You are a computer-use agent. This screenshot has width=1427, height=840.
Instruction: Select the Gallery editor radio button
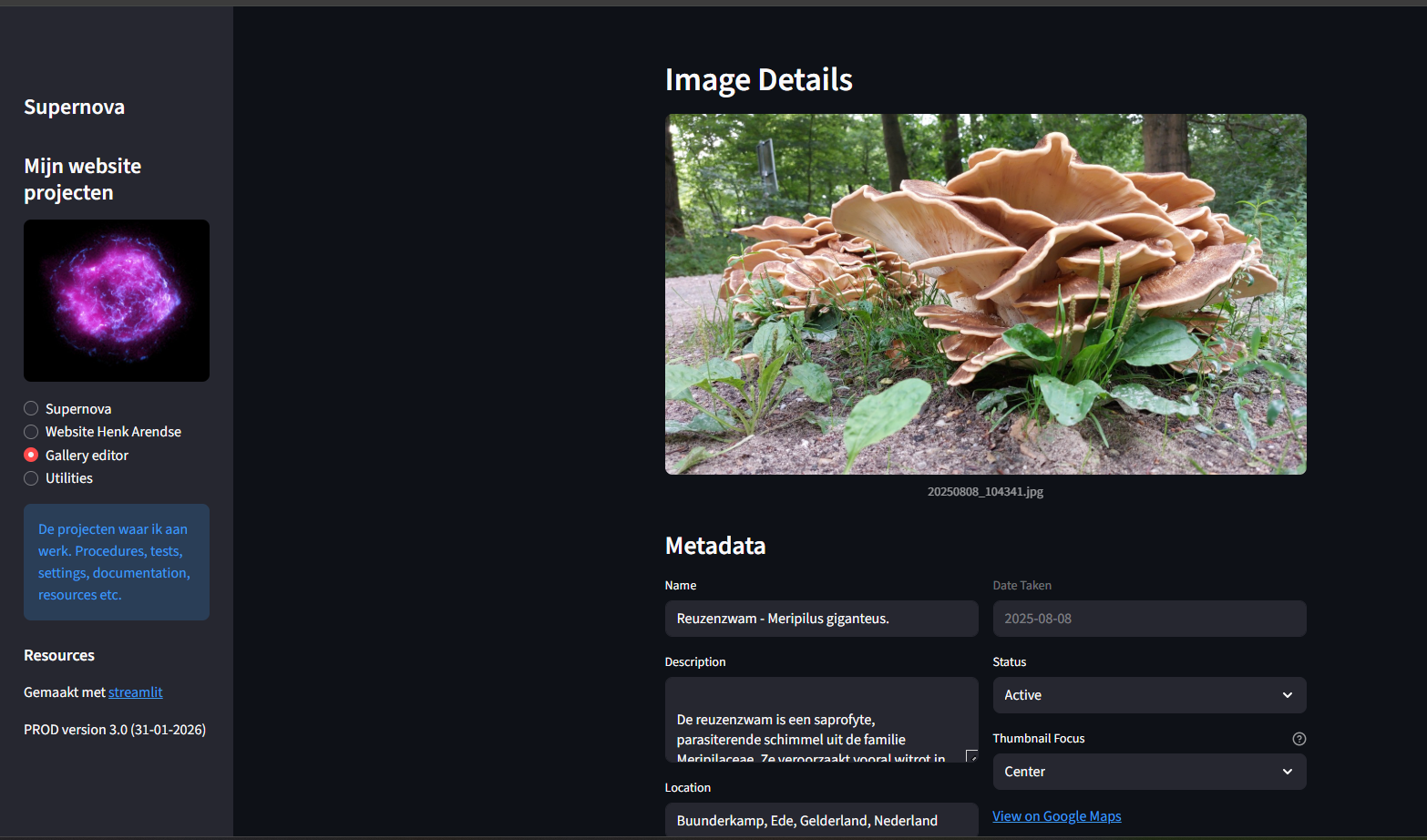tap(31, 455)
